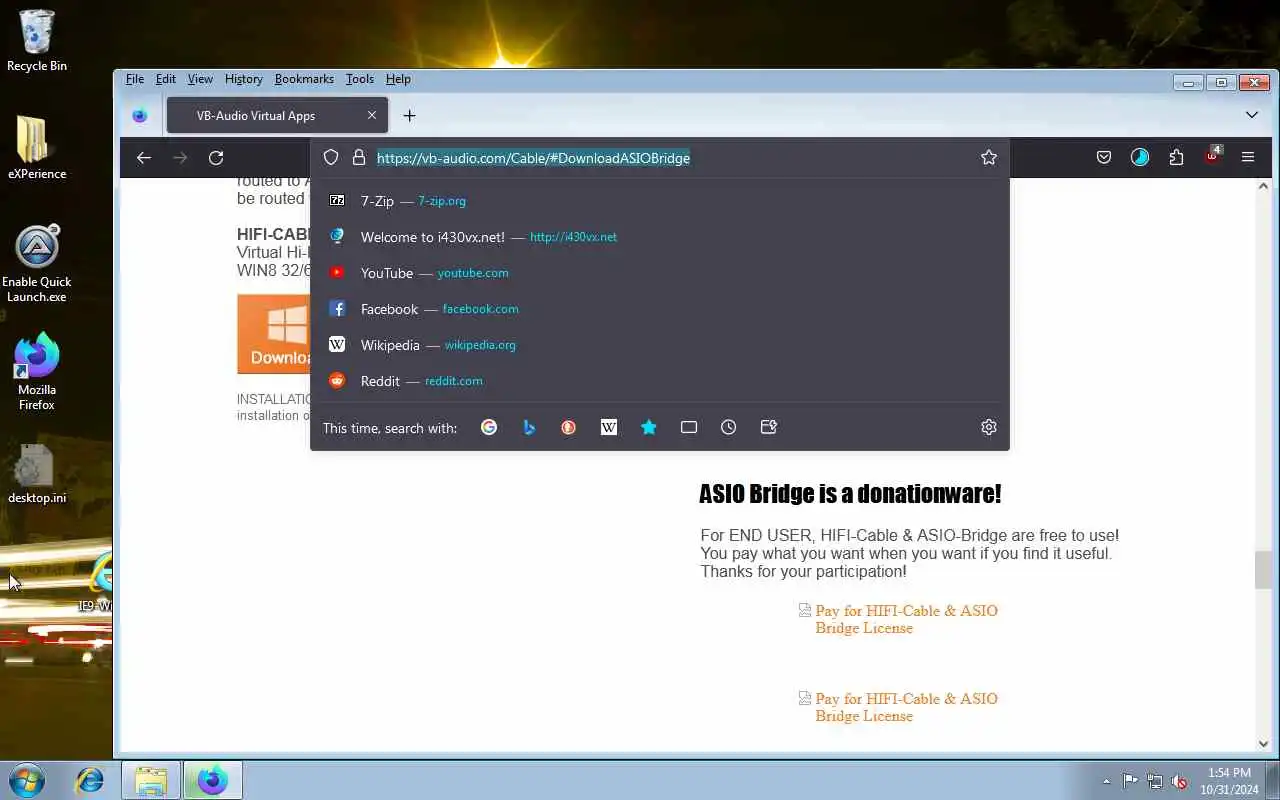Search this time with Wikipedia
The width and height of the screenshot is (1280, 800).
coord(609,427)
